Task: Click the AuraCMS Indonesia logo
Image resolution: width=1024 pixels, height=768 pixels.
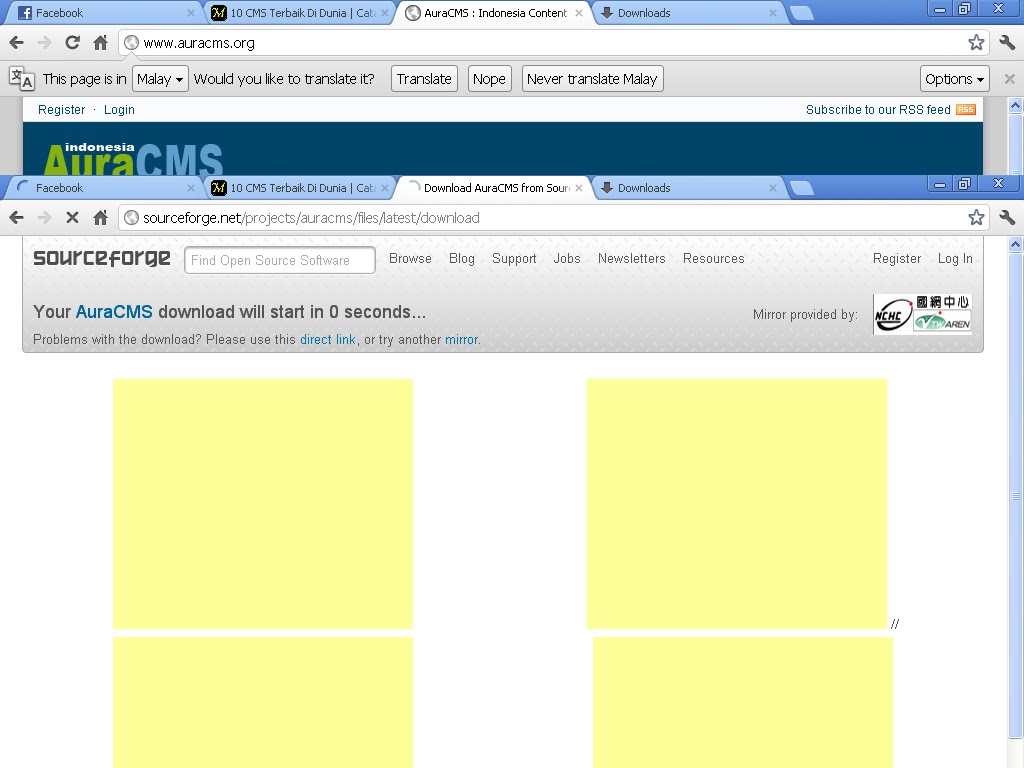Action: (x=134, y=159)
